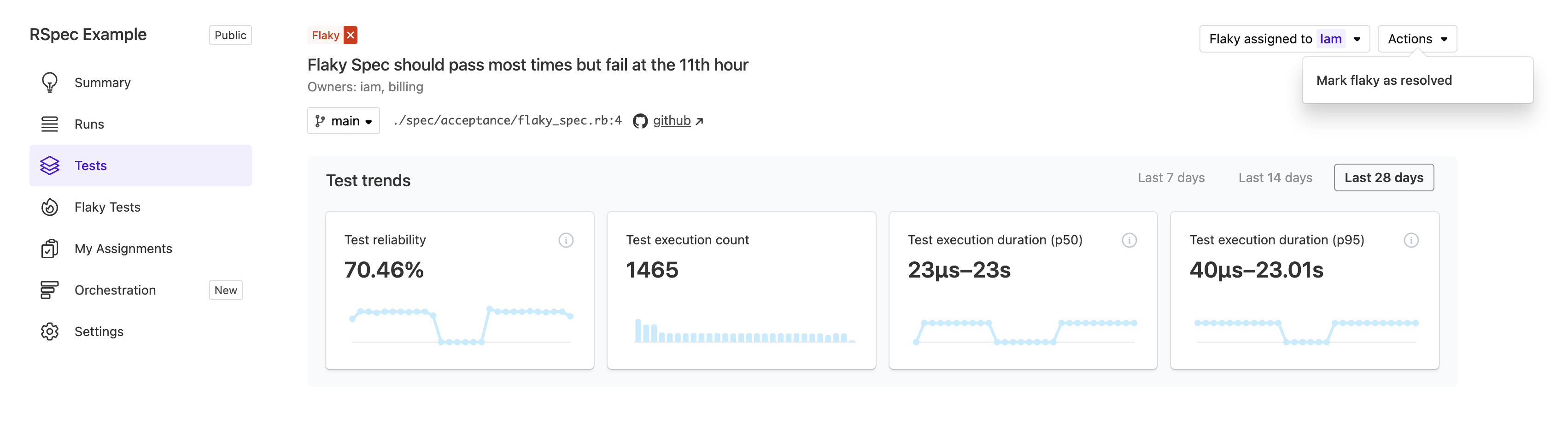Go to the Tests sidebar item
This screenshot has height=426, width=1568.
pos(90,166)
